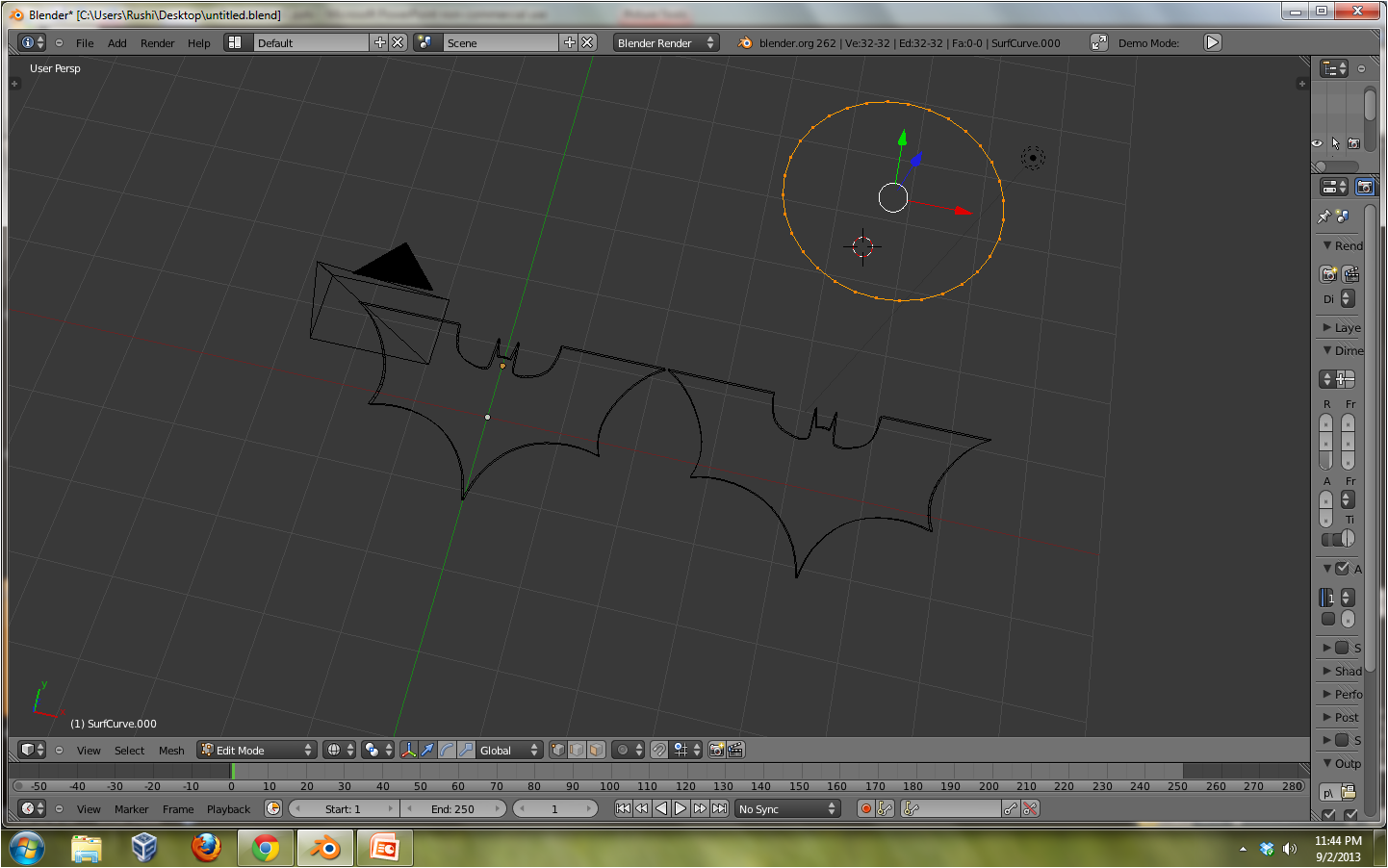Toggle outliner selectability cursor icon
Viewport: 1388px width, 868px height.
(x=1336, y=143)
